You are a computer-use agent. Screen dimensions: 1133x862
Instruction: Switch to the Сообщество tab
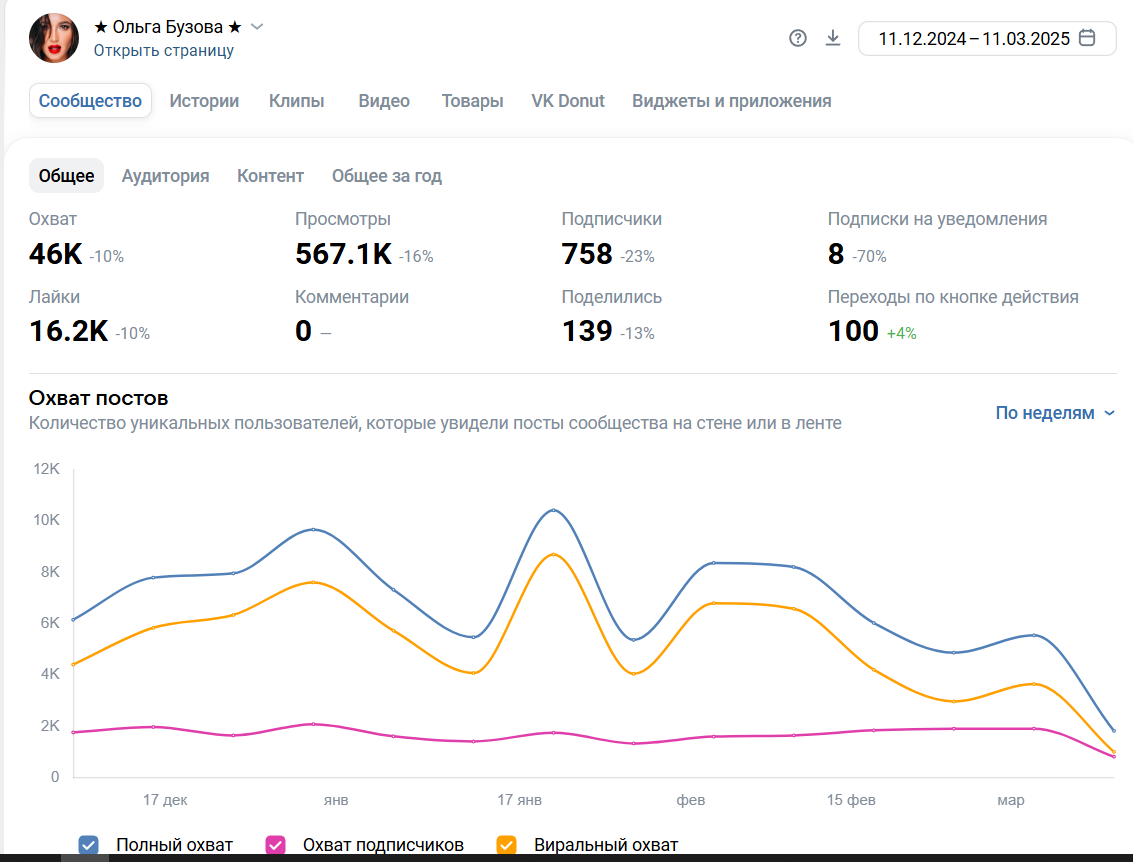point(90,100)
